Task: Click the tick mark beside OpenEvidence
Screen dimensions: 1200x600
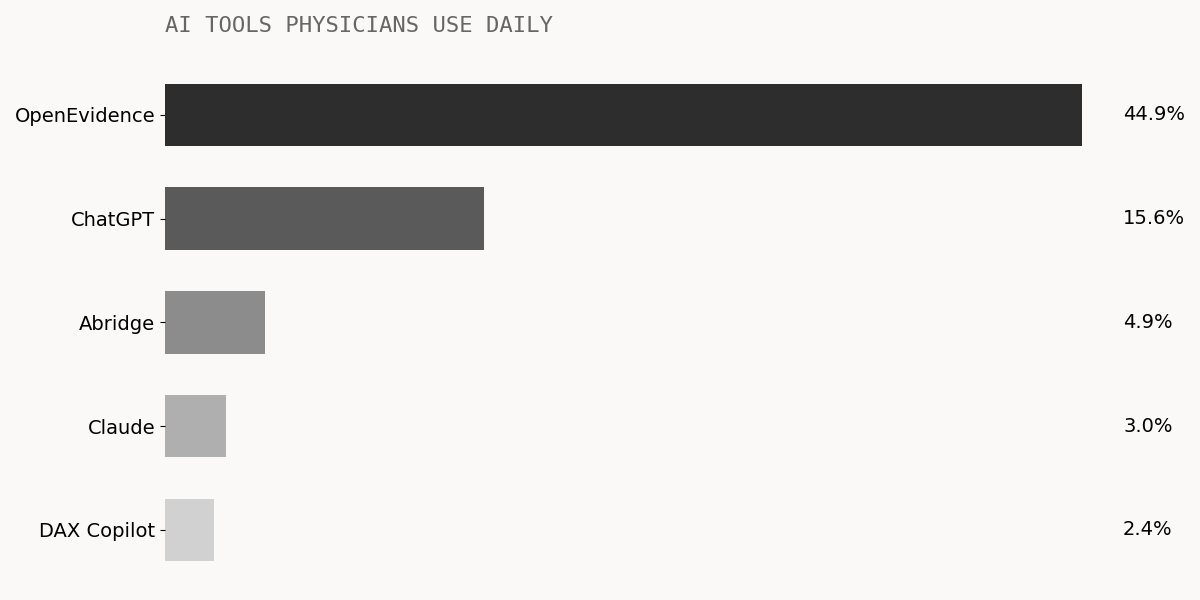Action: [162, 115]
